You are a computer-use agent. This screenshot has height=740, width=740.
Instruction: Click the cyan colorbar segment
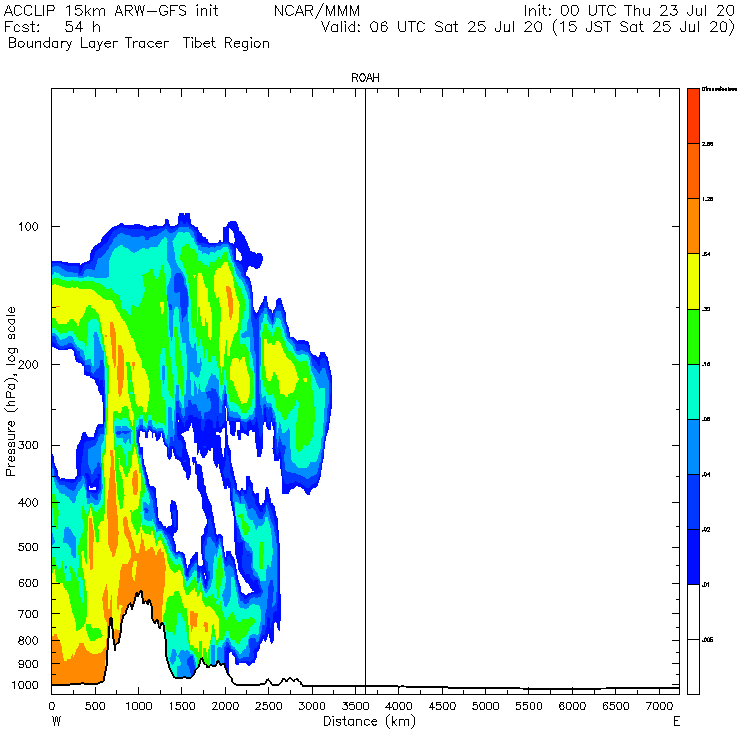[x=693, y=392]
